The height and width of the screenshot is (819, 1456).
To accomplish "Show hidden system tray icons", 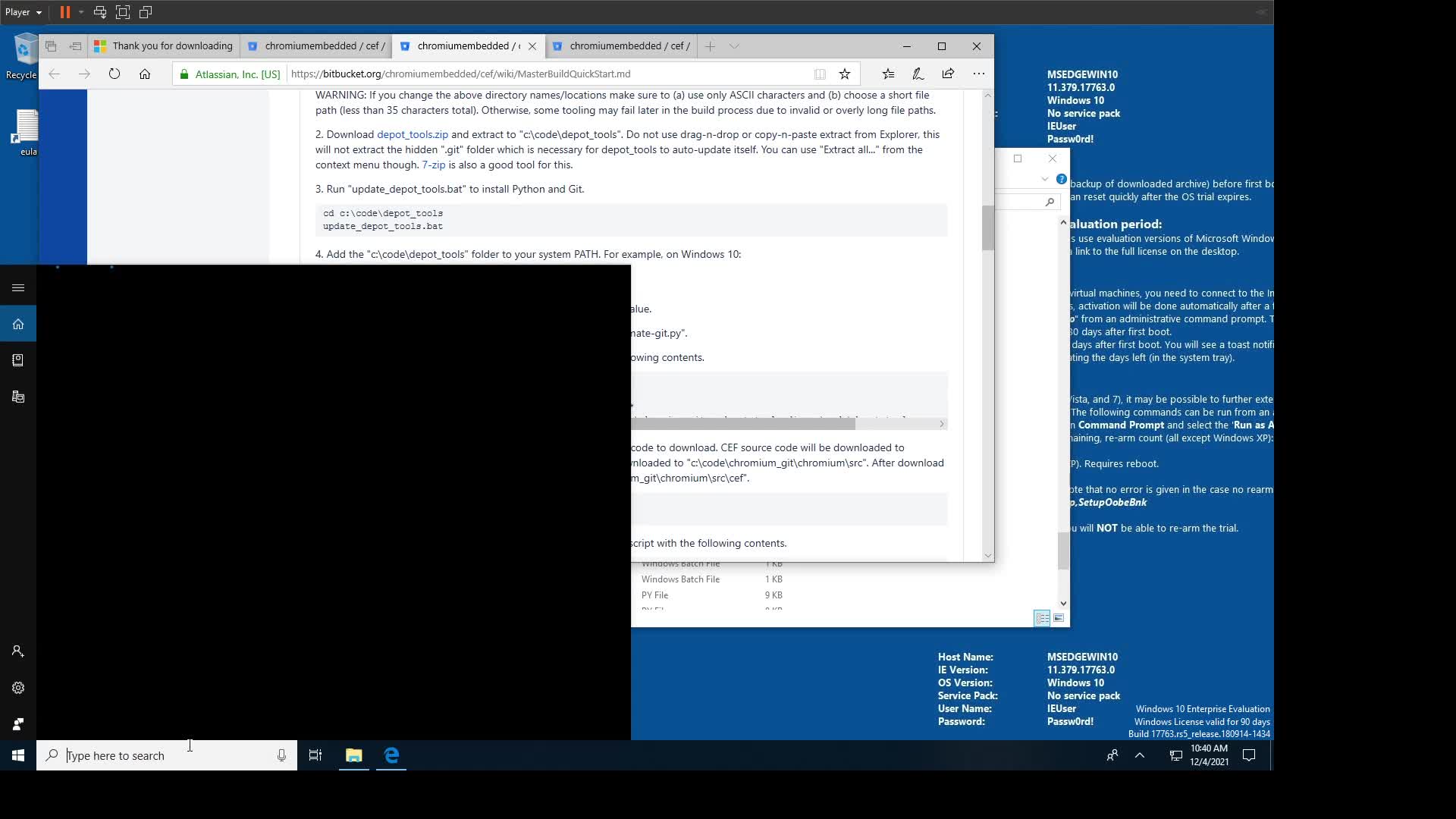I will click(x=1139, y=755).
